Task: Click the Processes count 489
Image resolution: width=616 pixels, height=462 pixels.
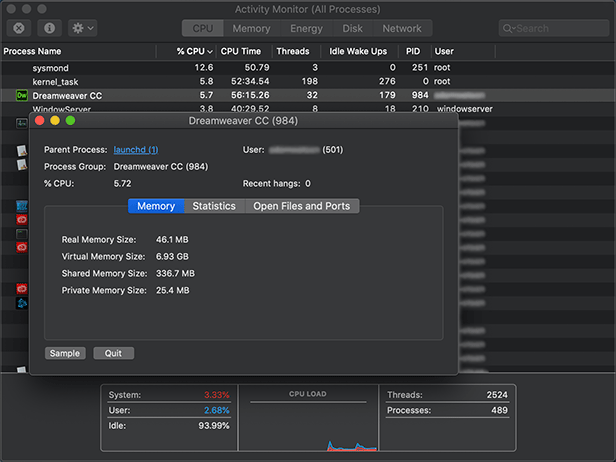Action: (x=499, y=410)
